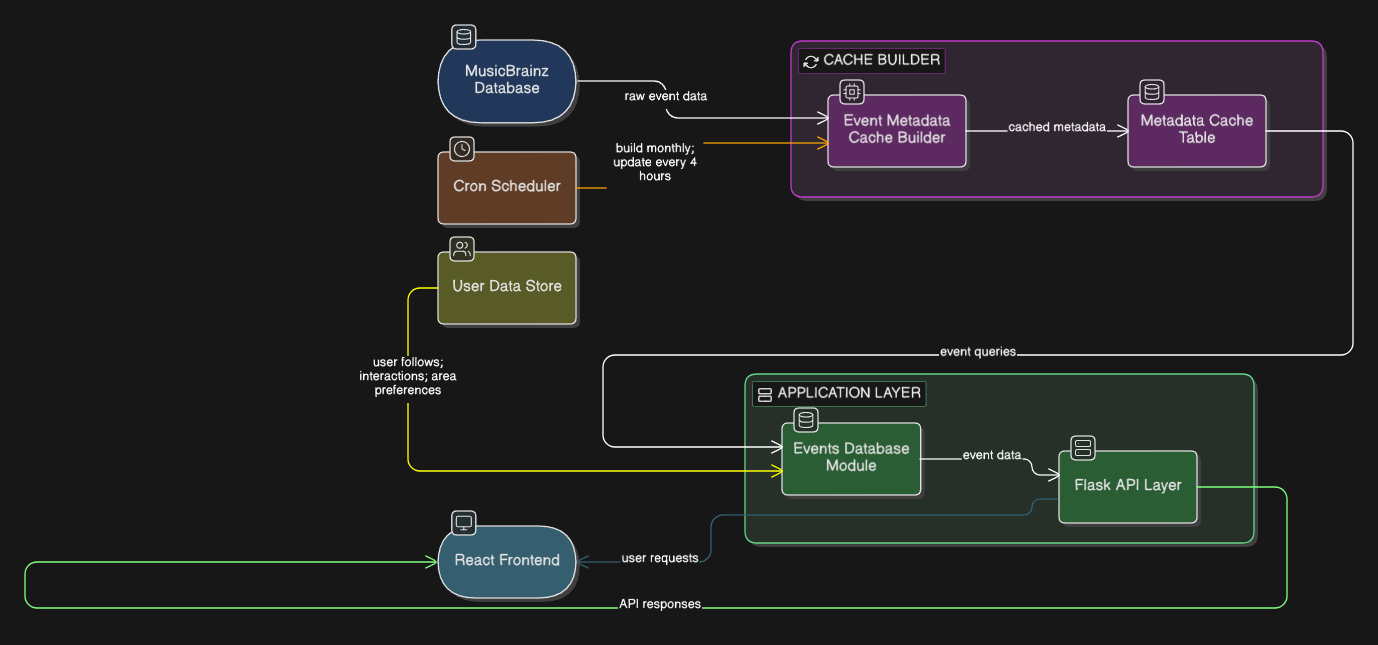Select the Flask API Layer node
The width and height of the screenshot is (1378, 645).
click(x=1127, y=487)
